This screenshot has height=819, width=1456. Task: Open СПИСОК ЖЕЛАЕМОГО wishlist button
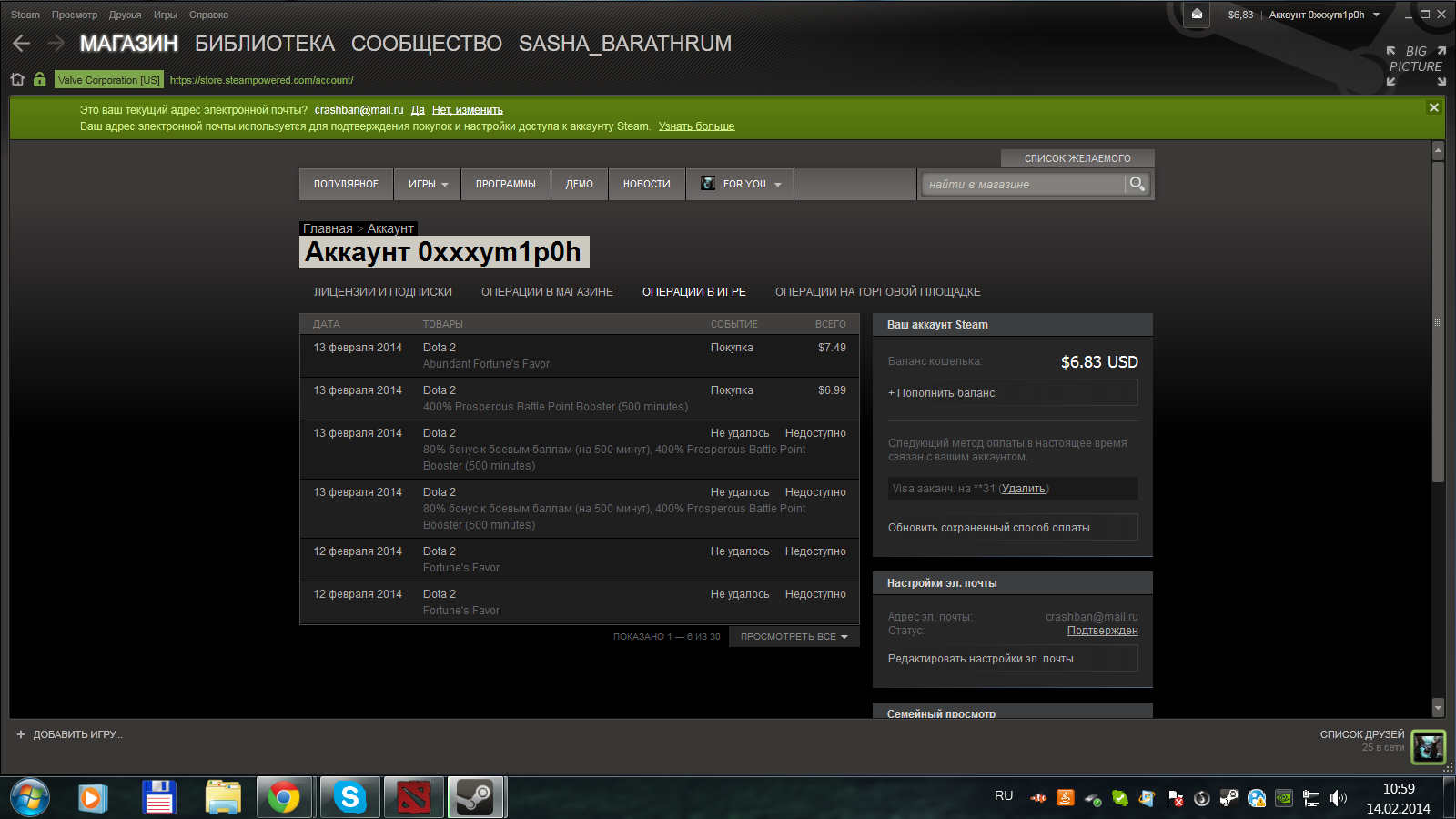pos(1077,158)
